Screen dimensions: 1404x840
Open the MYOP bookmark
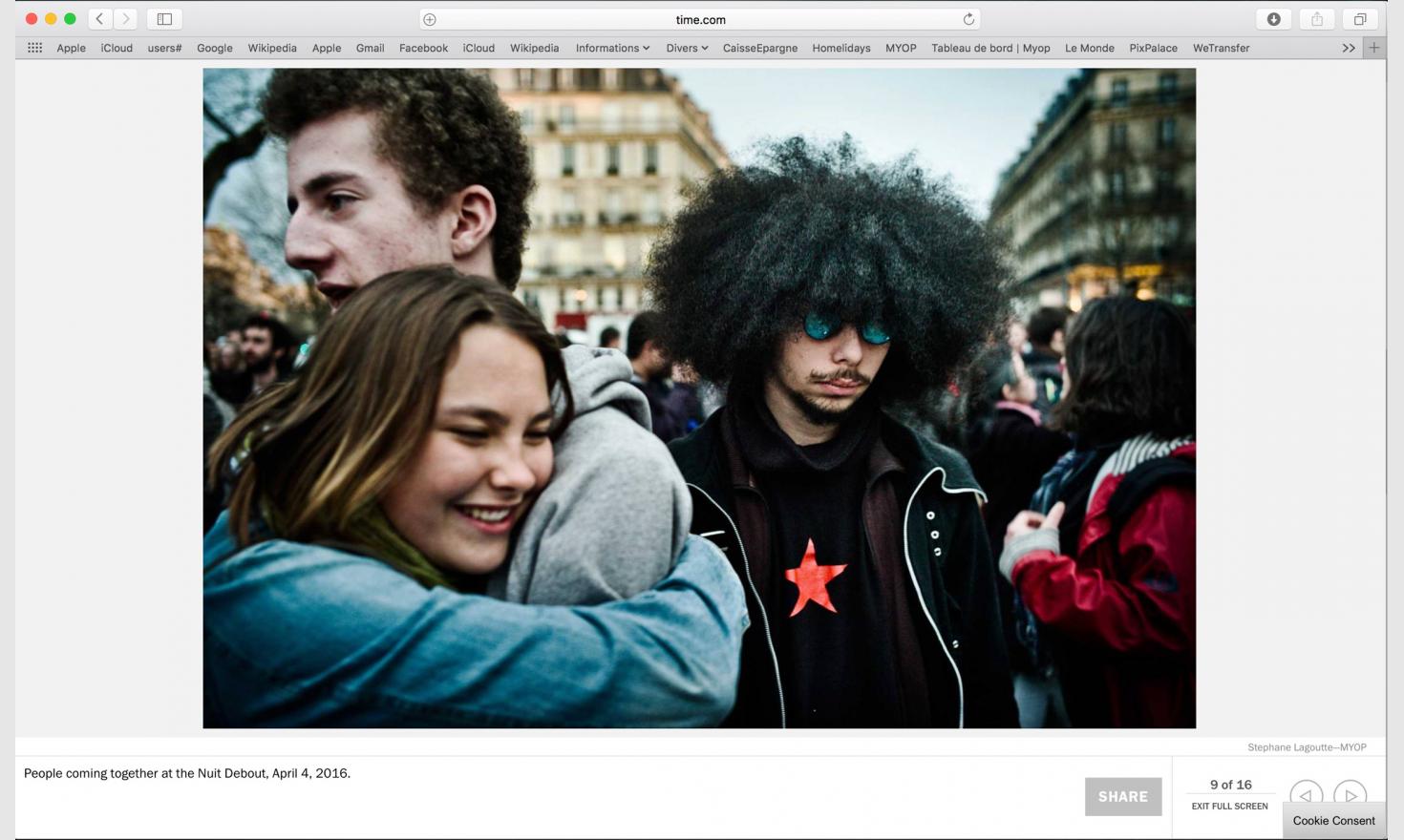coord(901,48)
